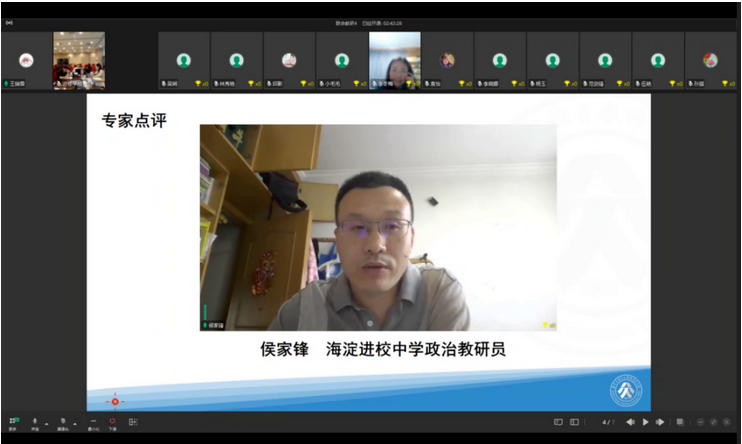Select 李晓娜's participant tile
742x444 pixels.
click(500, 61)
